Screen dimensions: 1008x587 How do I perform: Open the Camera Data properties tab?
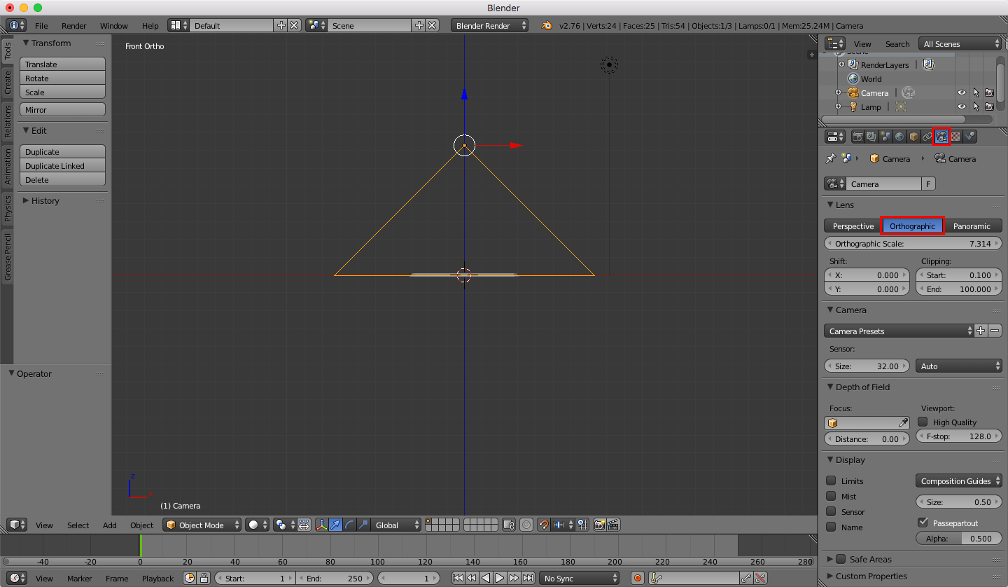click(x=941, y=136)
